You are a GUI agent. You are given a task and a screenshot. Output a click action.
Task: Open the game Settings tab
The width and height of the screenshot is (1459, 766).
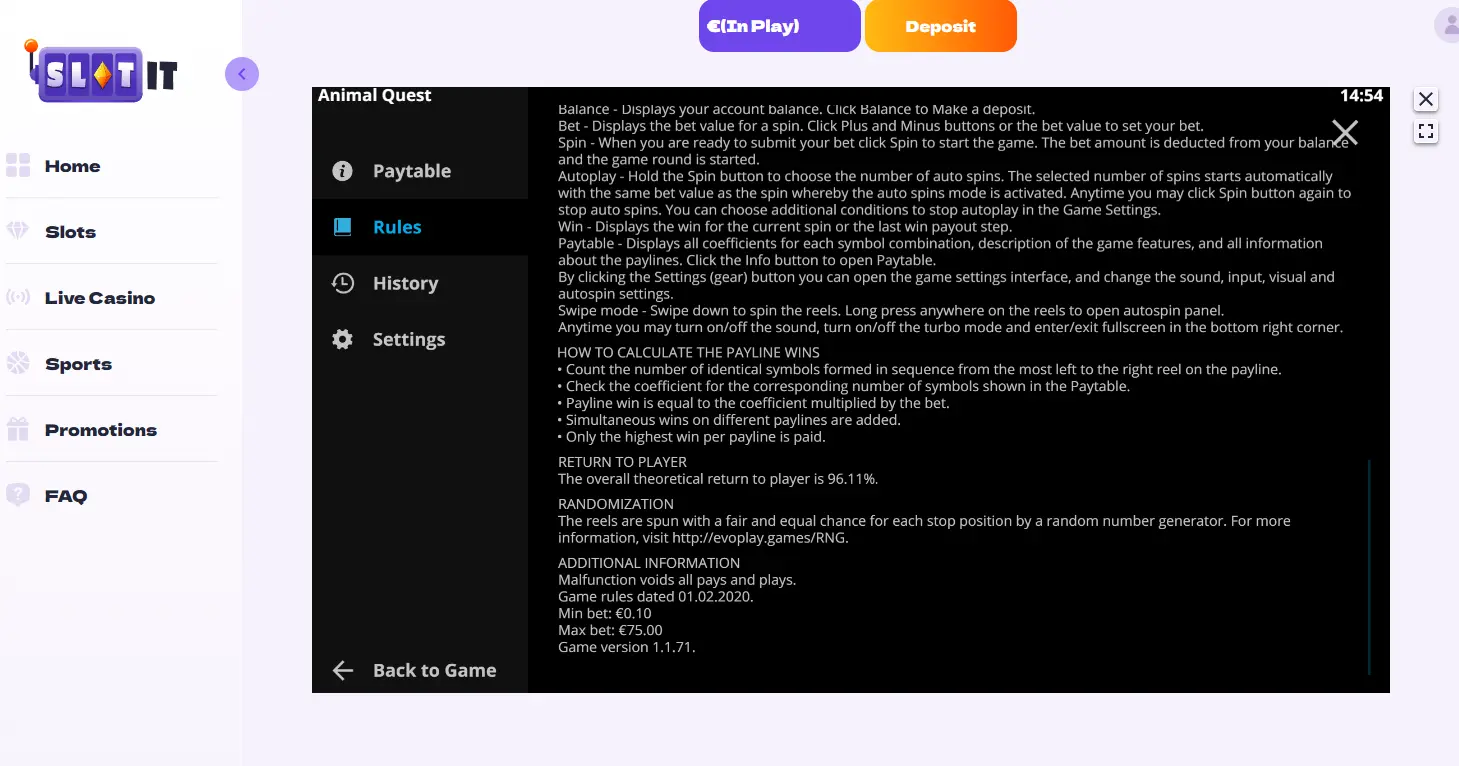point(420,339)
